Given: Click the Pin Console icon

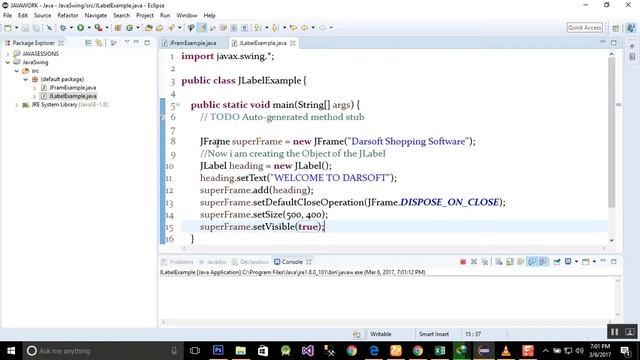Looking at the screenshot, I should click(x=557, y=262).
